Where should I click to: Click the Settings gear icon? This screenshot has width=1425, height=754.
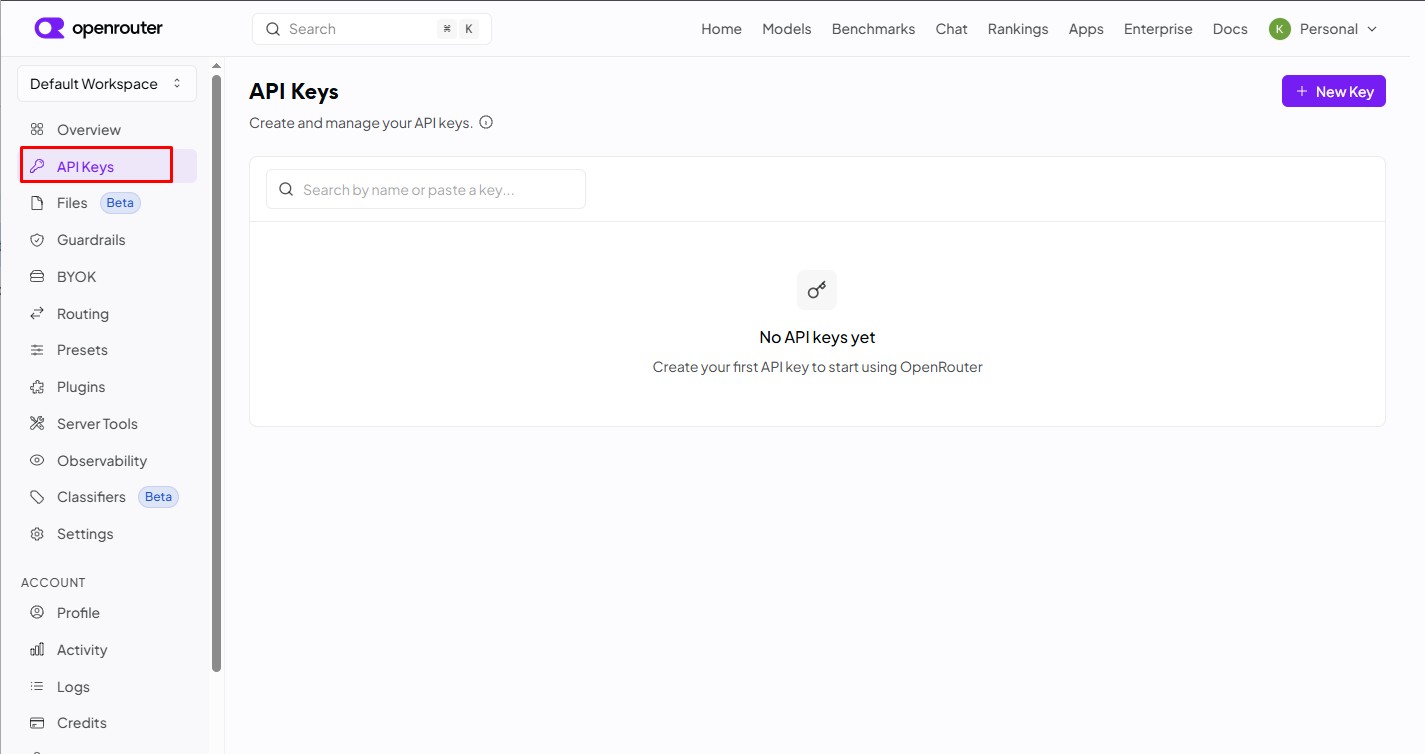(37, 534)
